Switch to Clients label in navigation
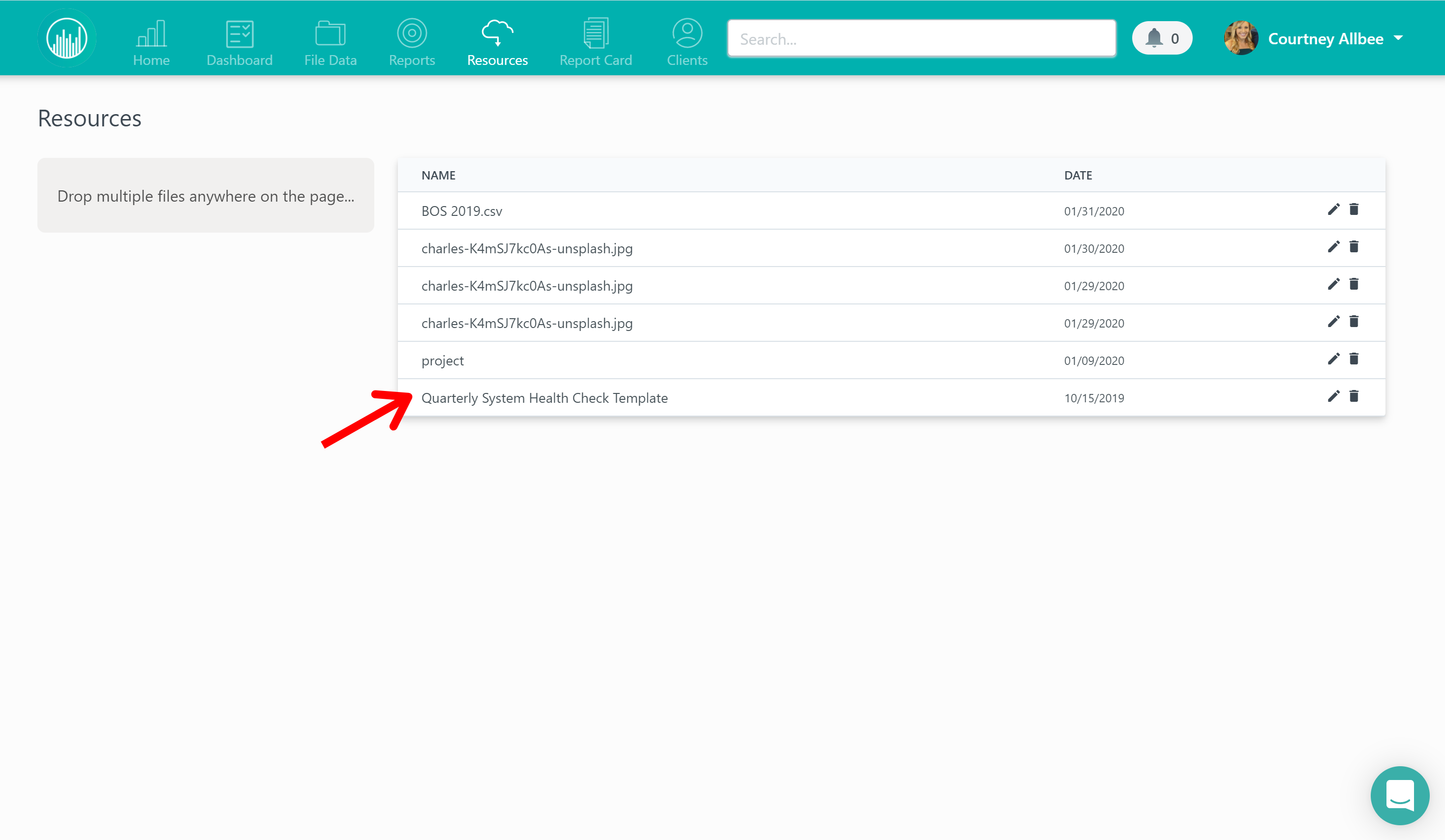The height and width of the screenshot is (840, 1445). (x=687, y=60)
